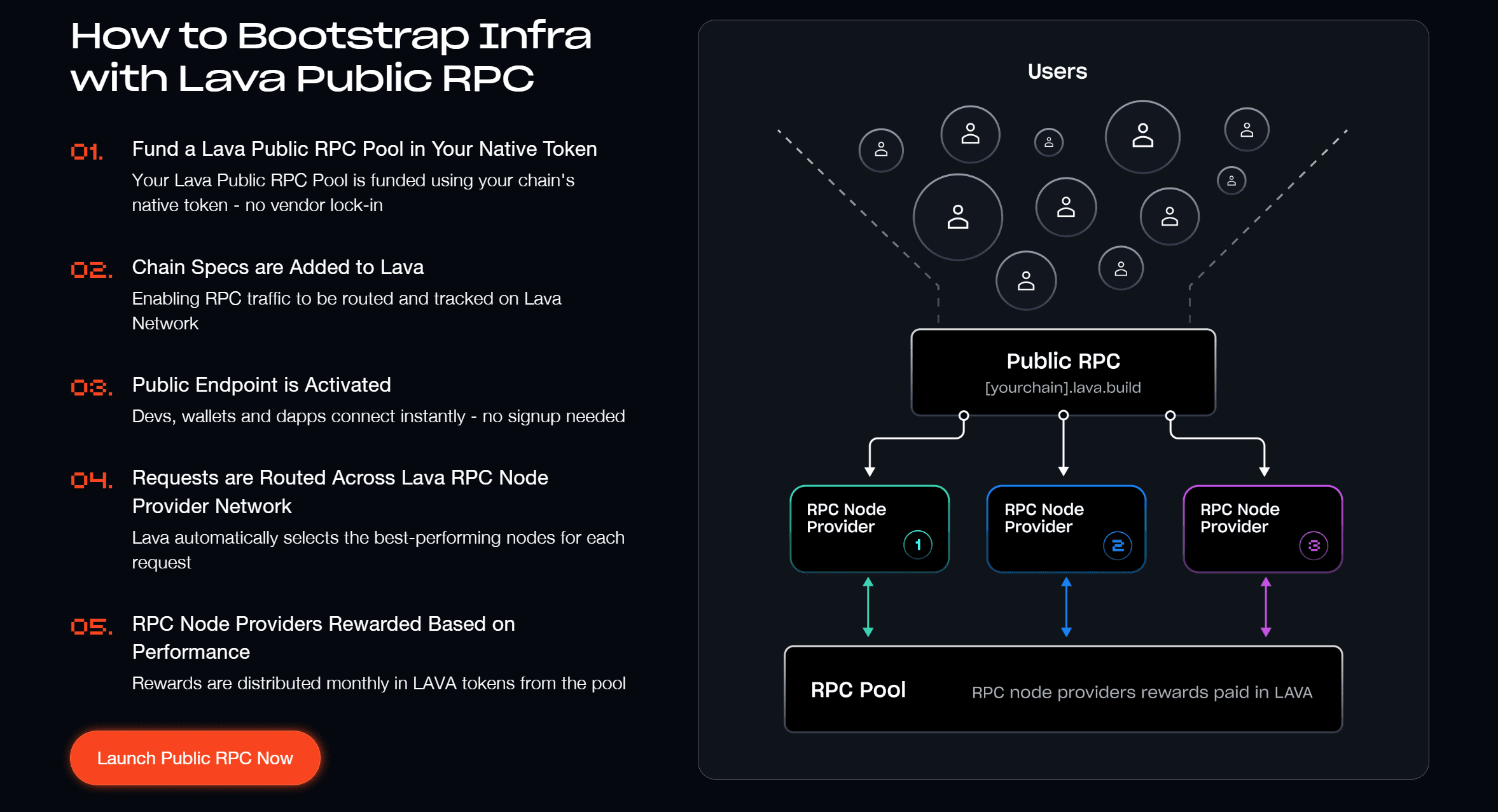Click the numbered badge on RPC Node Provider 1
The image size is (1498, 812).
tap(918, 544)
